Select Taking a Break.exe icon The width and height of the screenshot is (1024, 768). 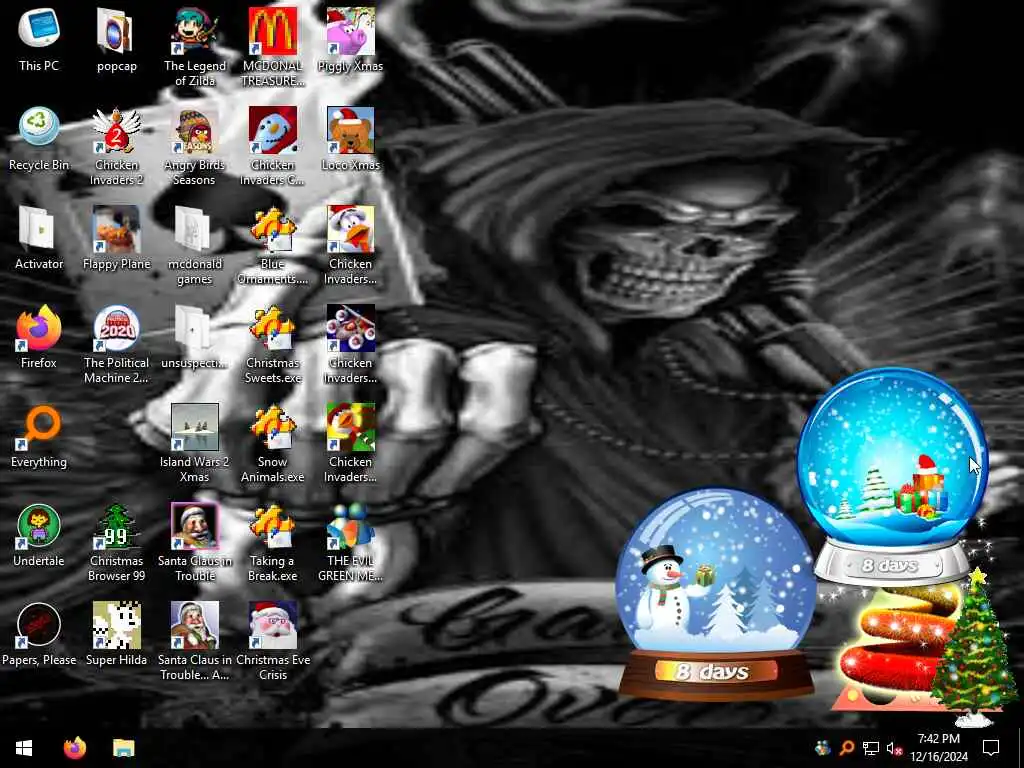[272, 543]
